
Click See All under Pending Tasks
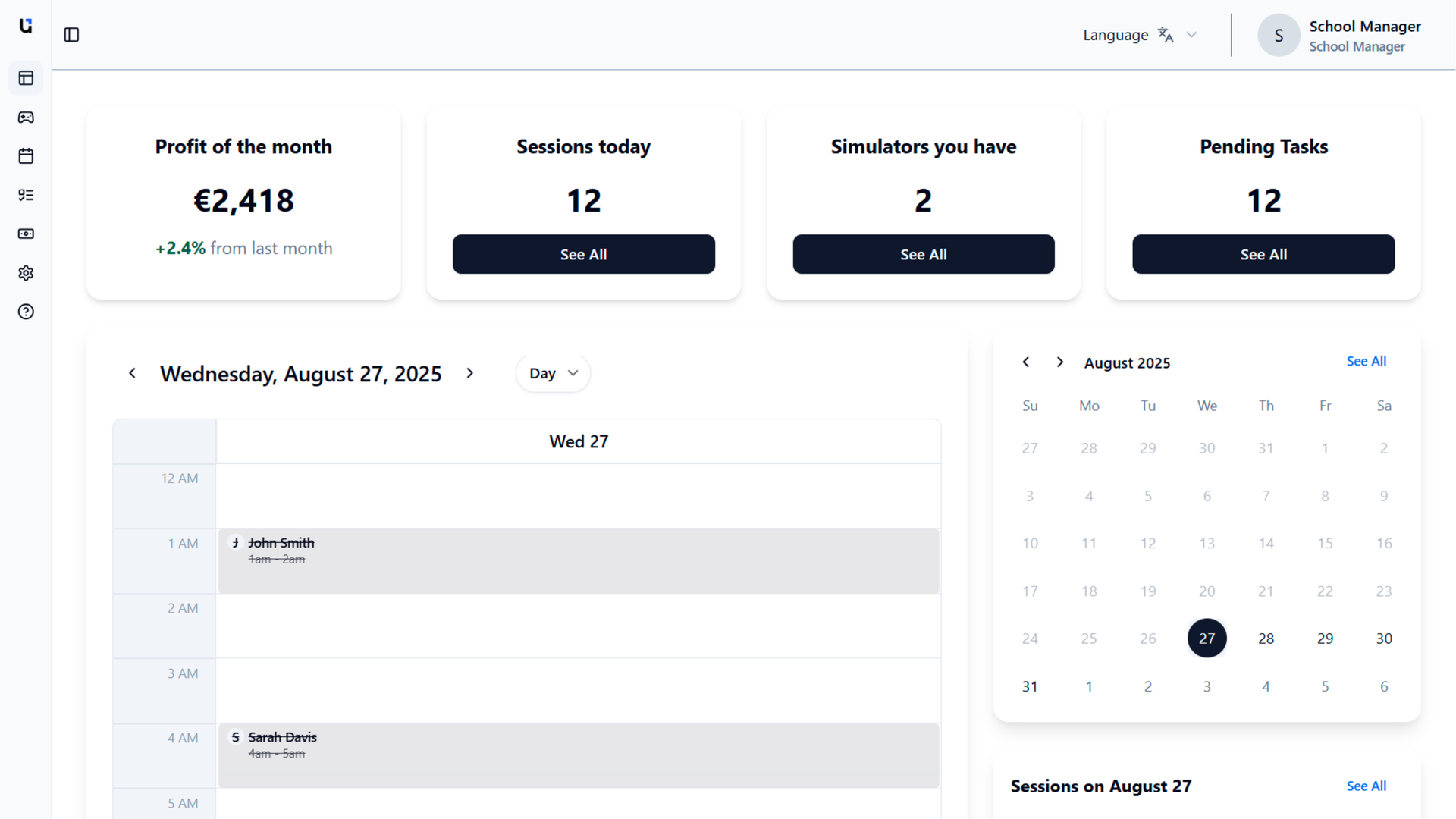pos(1263,254)
